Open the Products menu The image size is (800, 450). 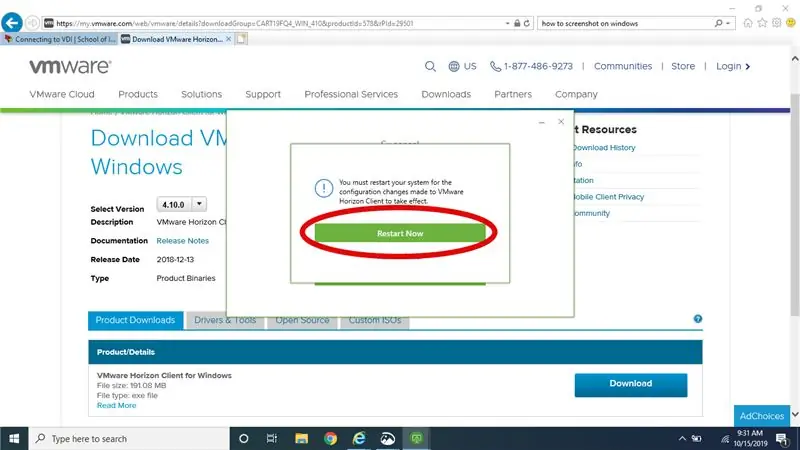(138, 94)
